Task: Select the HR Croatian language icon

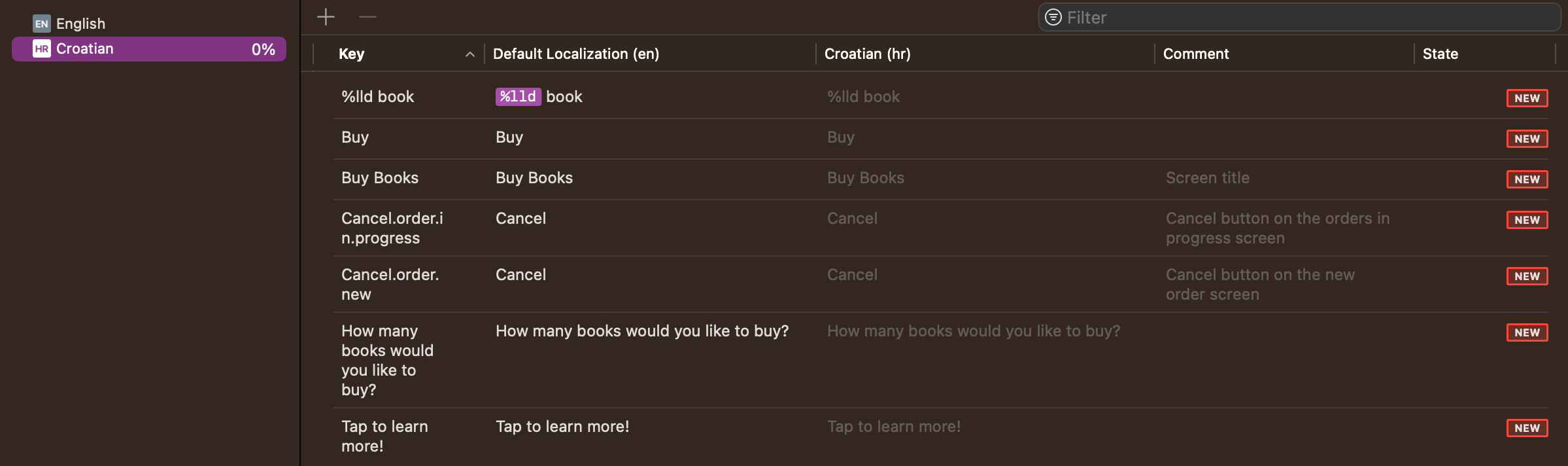Action: point(42,49)
